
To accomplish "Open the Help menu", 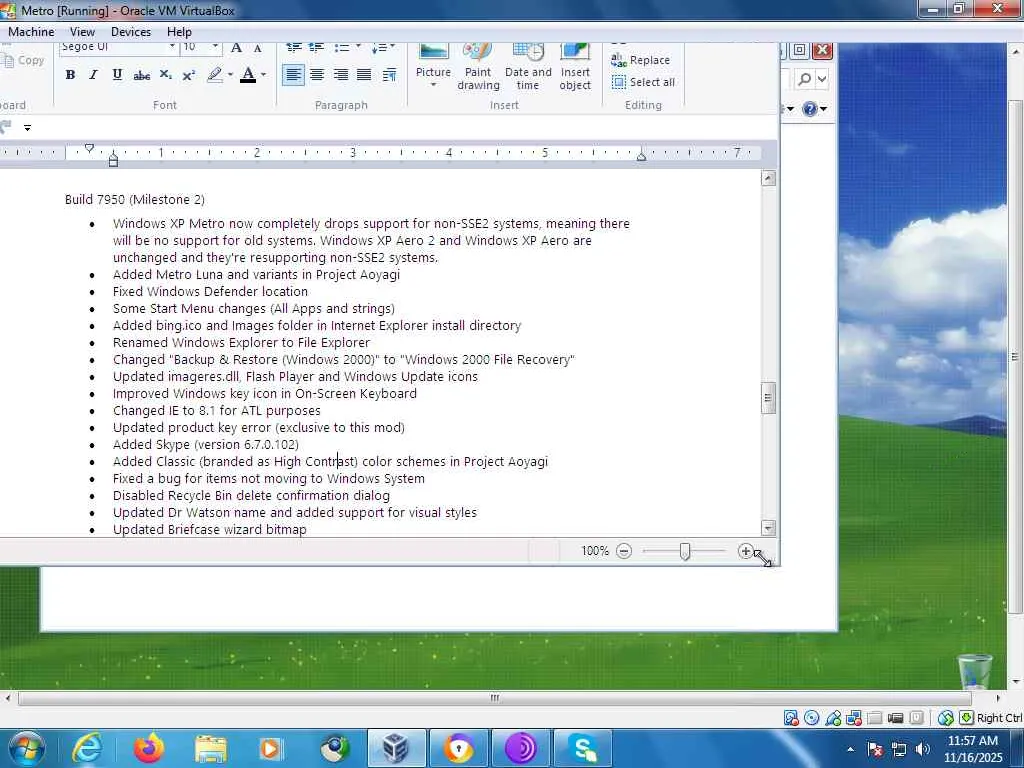I will (x=179, y=32).
